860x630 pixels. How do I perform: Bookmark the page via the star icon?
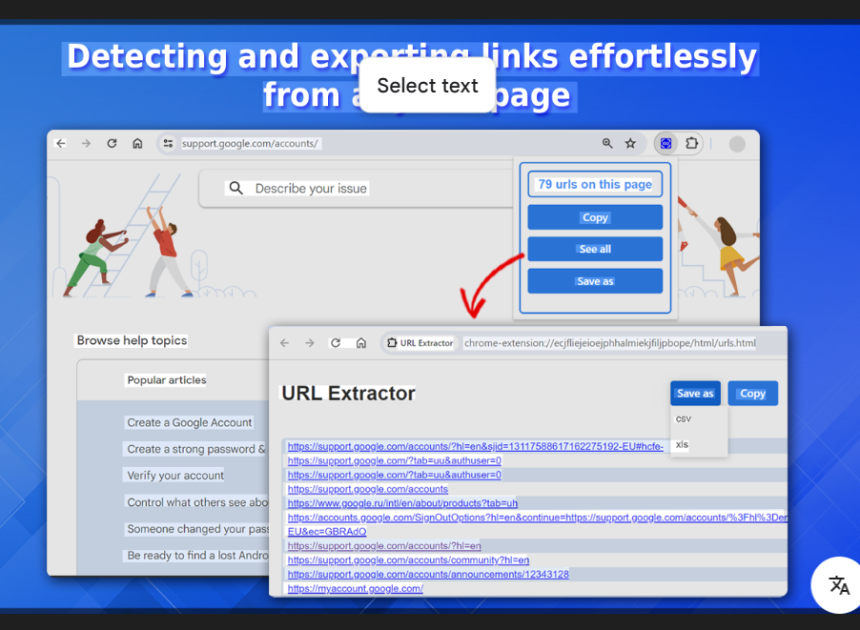pyautogui.click(x=630, y=143)
